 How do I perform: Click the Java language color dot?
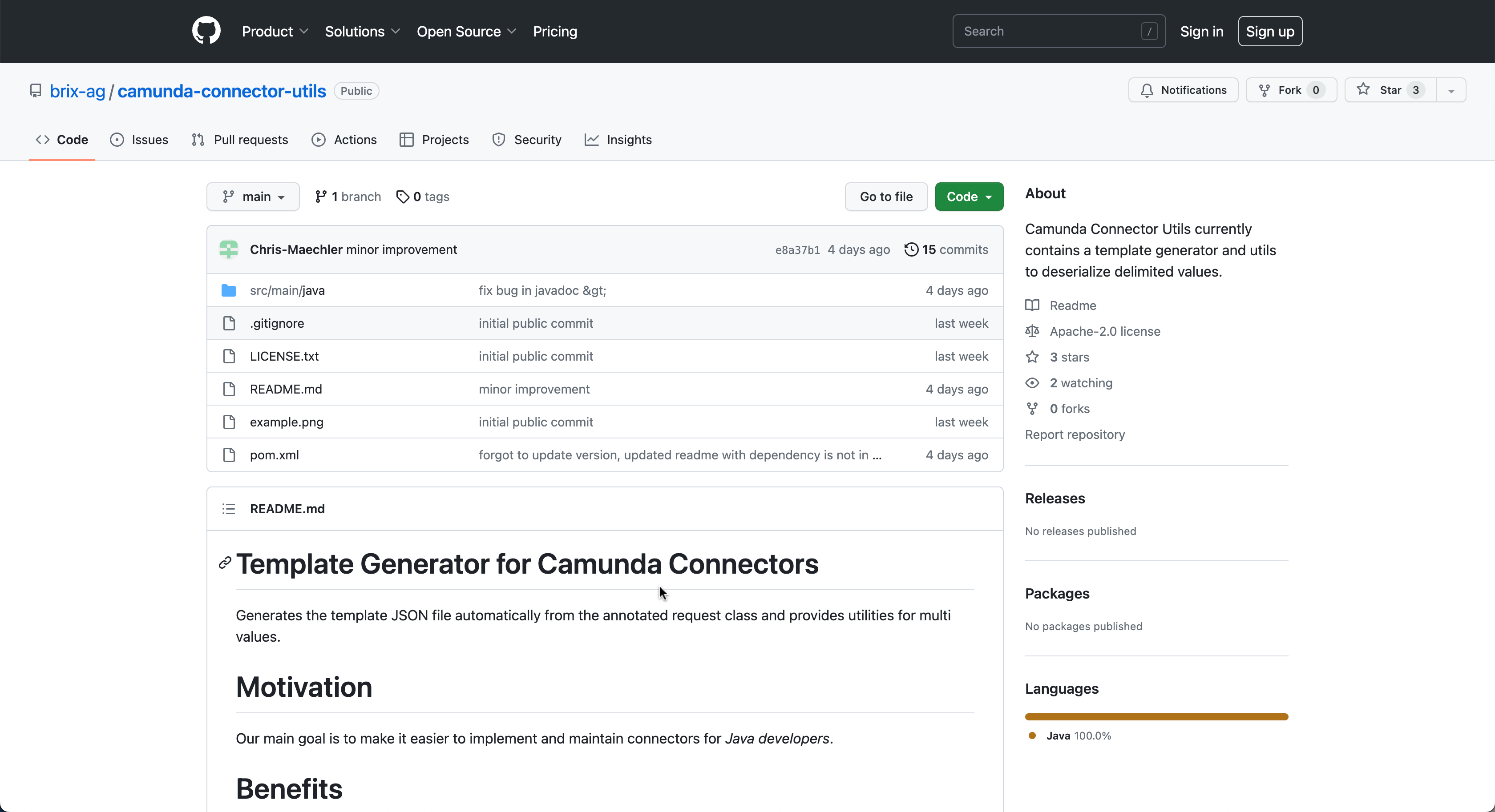(1032, 736)
